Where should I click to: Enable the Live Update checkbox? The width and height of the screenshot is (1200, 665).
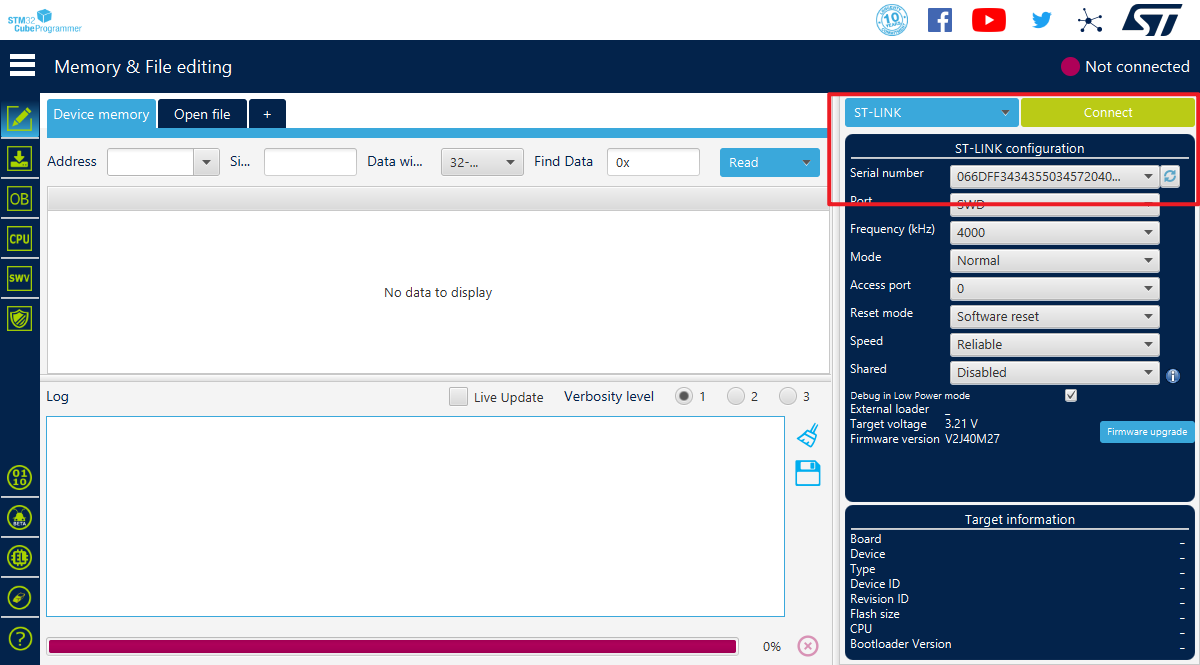(458, 397)
